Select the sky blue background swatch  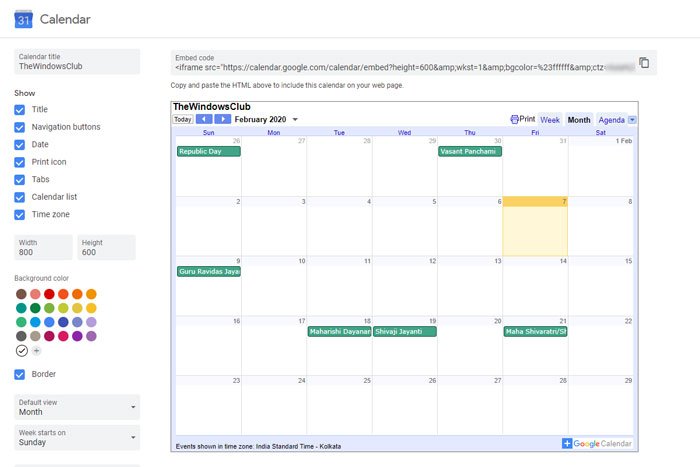point(35,322)
